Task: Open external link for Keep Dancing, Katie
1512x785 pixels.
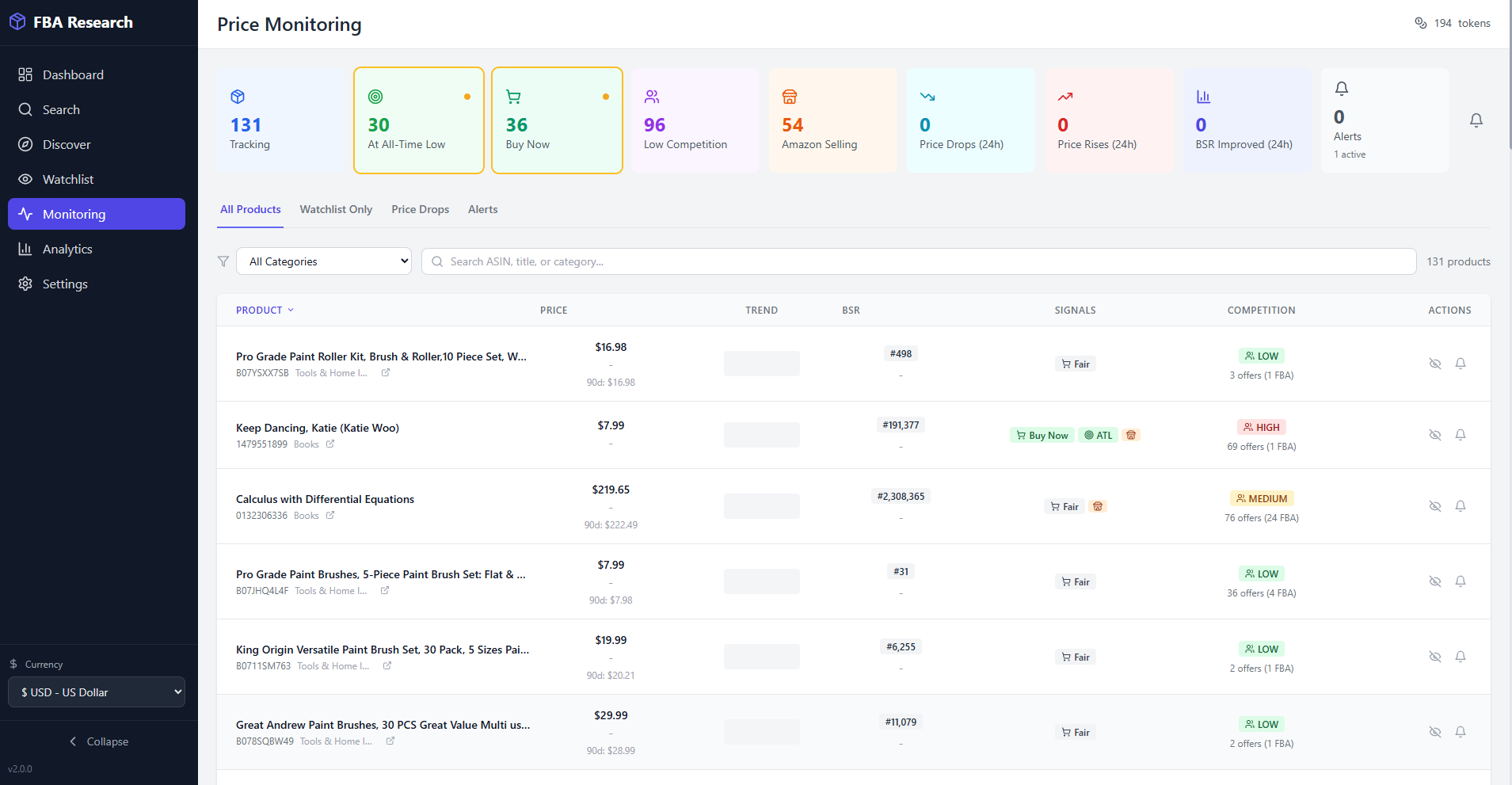Action: 330,444
